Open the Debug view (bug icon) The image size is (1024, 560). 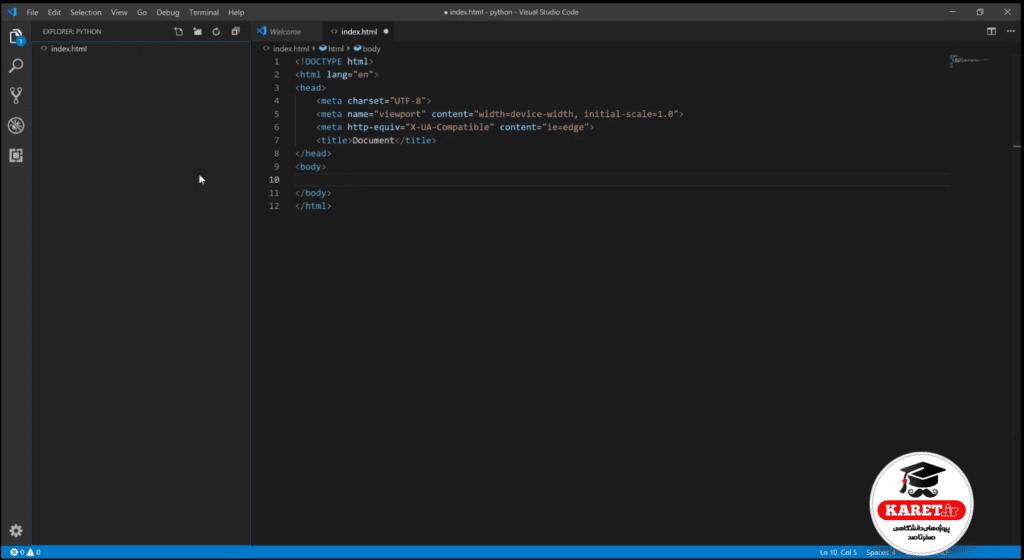tap(16, 125)
